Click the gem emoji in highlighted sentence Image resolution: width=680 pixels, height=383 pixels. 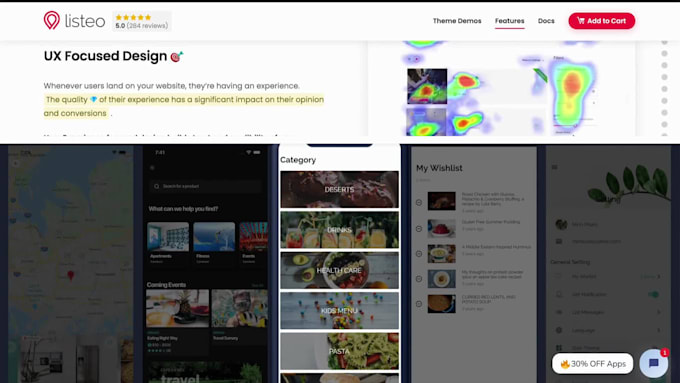[93, 99]
